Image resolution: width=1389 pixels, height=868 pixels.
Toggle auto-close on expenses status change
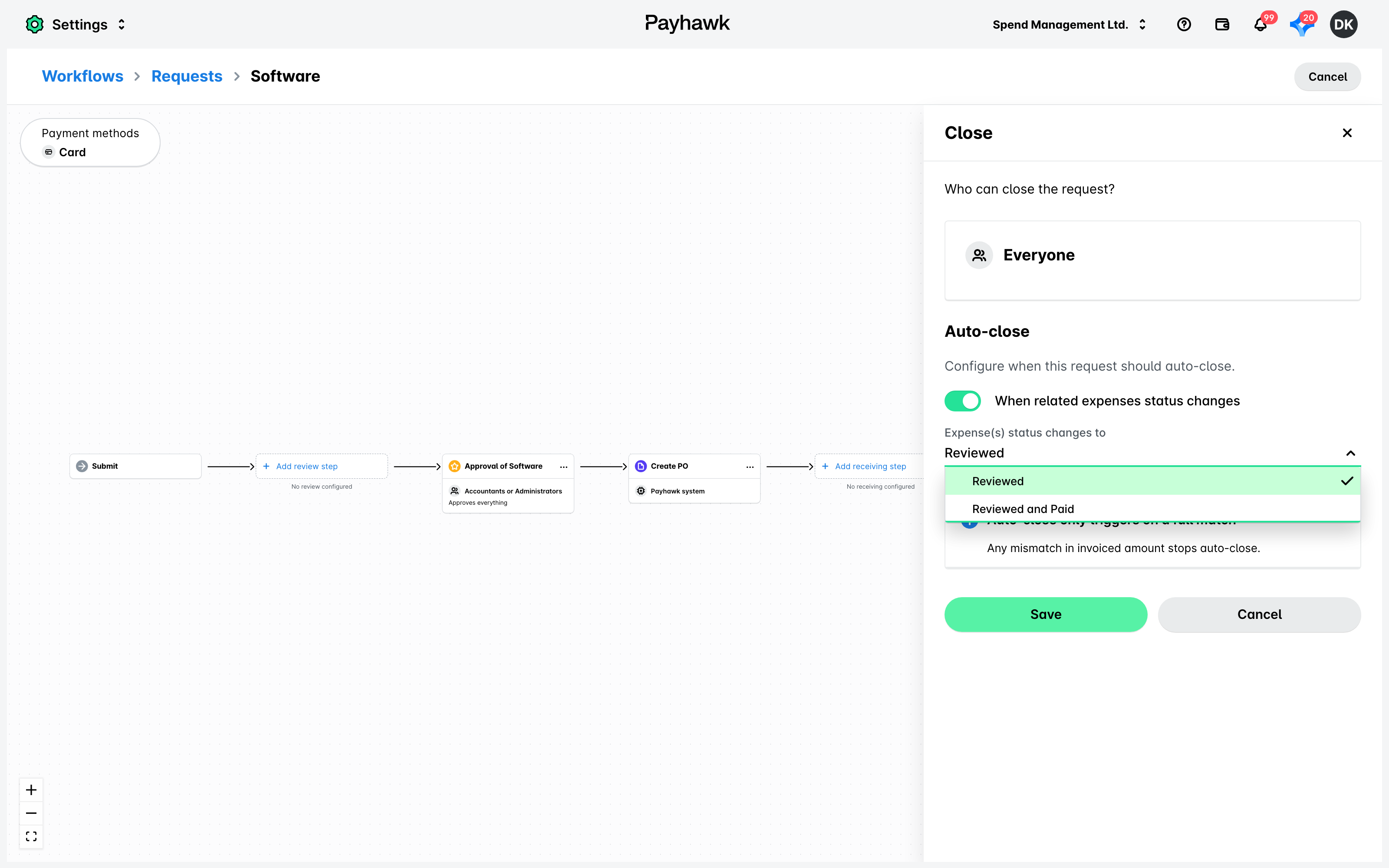[x=963, y=401]
